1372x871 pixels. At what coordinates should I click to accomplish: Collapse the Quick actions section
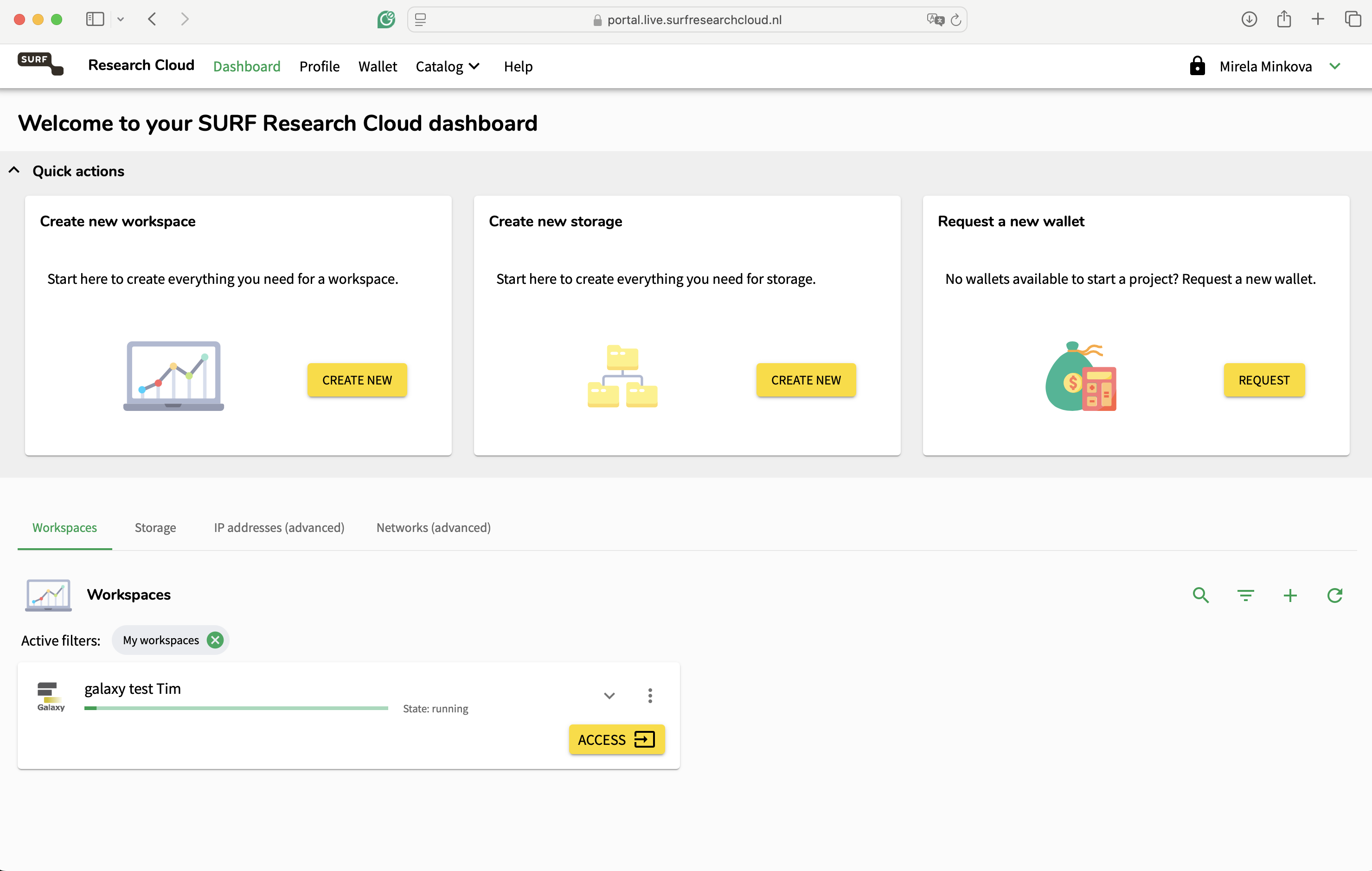(14, 170)
